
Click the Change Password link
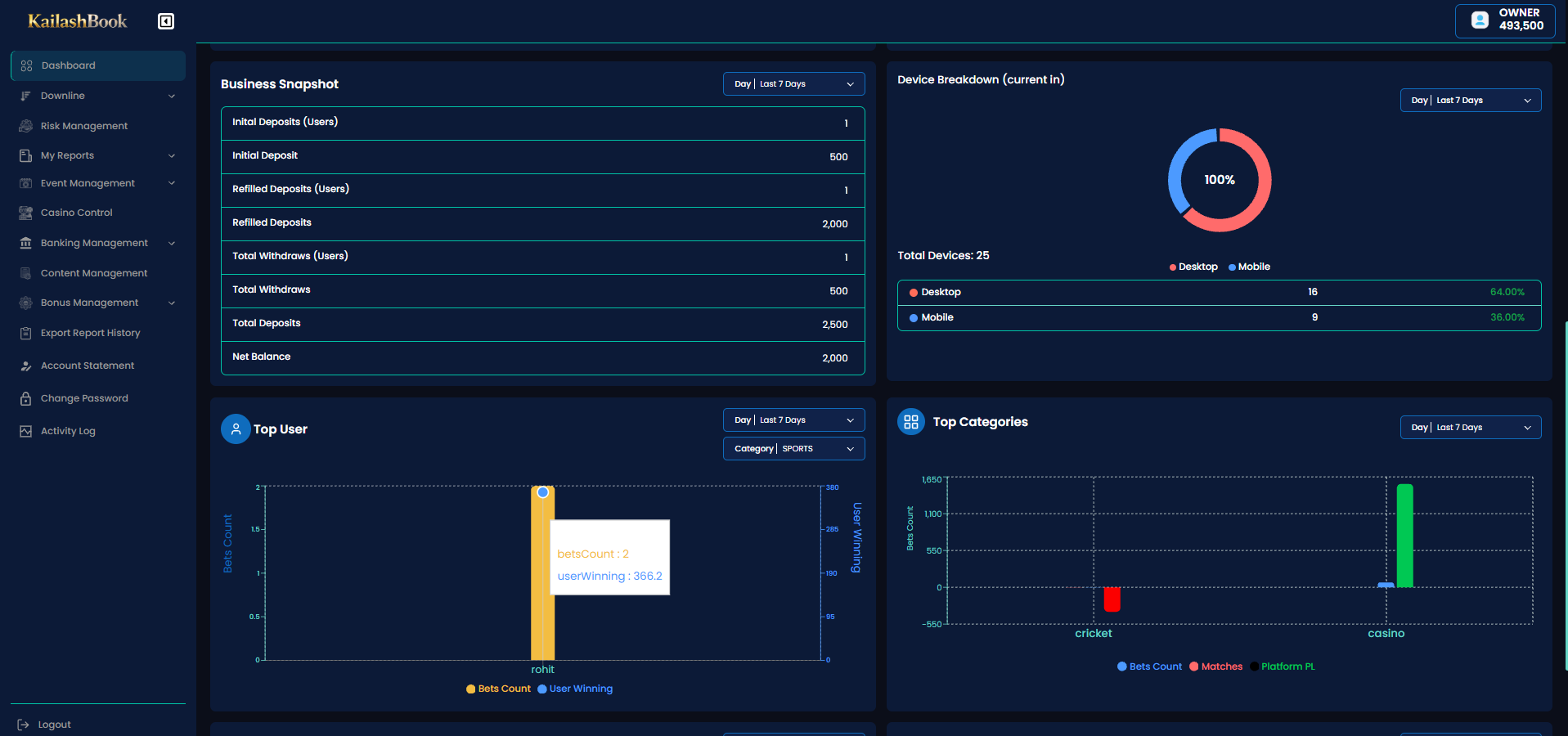click(84, 398)
